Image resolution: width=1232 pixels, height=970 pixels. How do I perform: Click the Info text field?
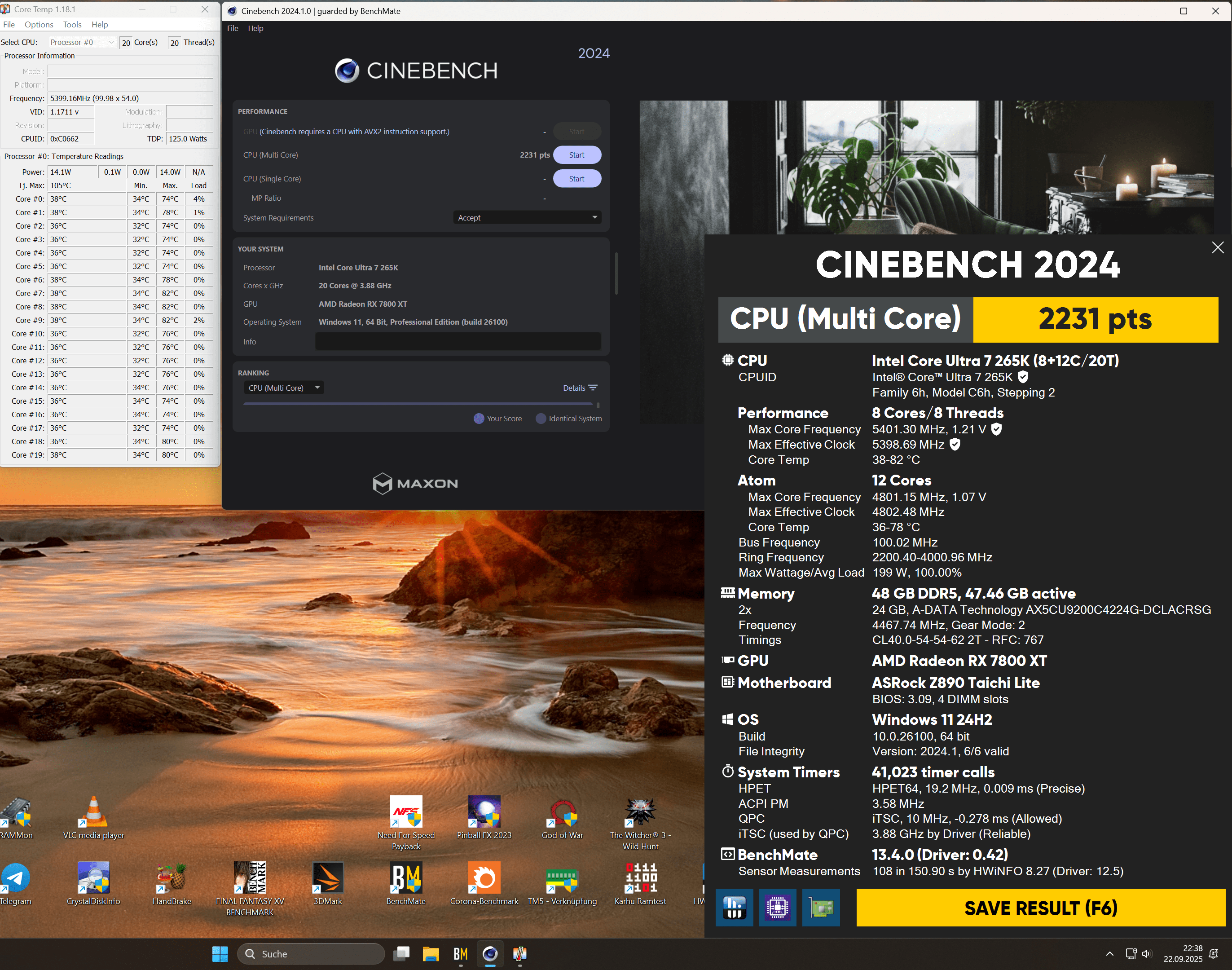click(x=458, y=342)
